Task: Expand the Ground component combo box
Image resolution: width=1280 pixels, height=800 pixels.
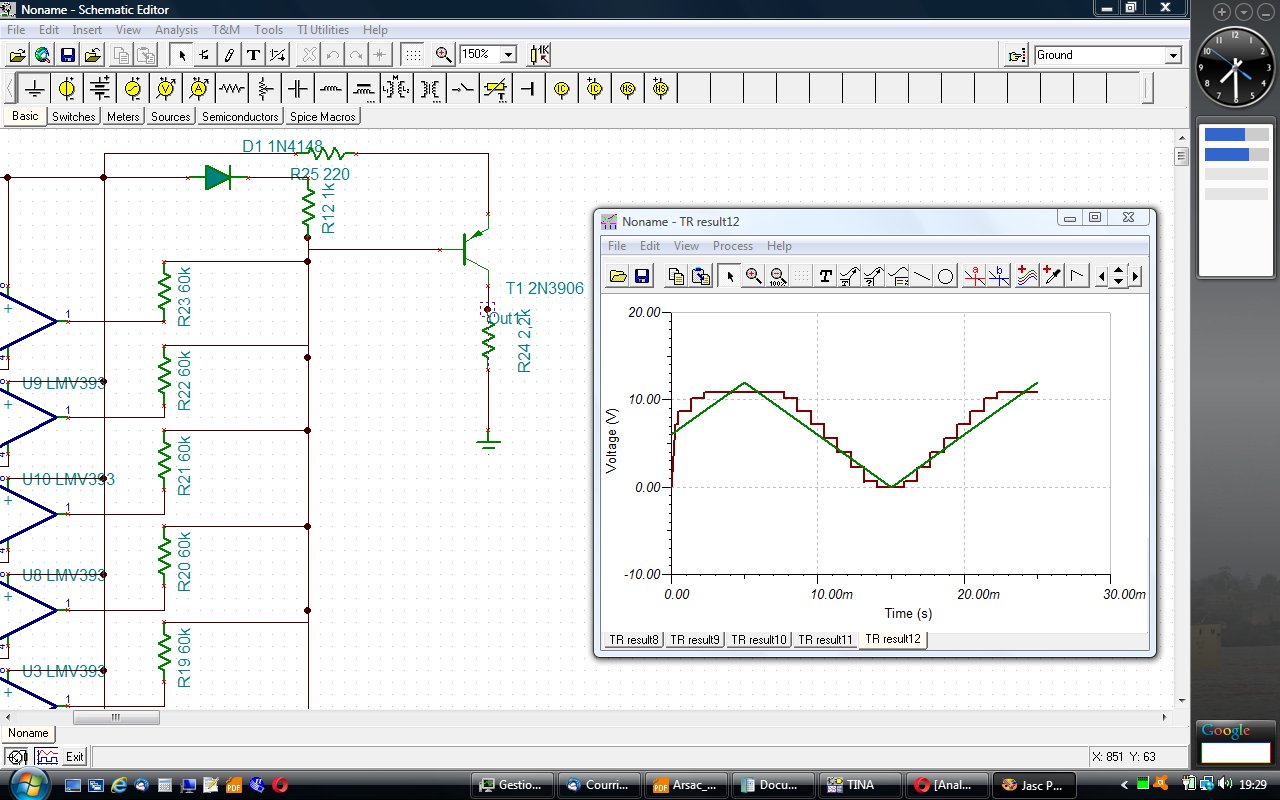Action: pyautogui.click(x=1173, y=56)
